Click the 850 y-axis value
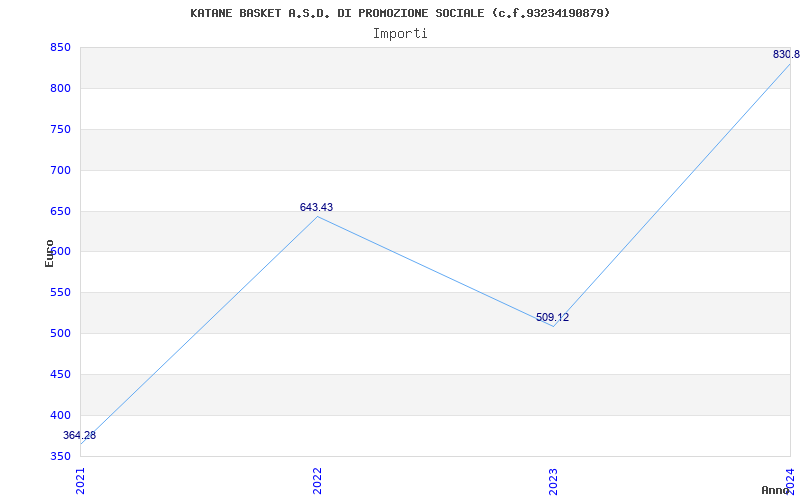 tap(60, 48)
